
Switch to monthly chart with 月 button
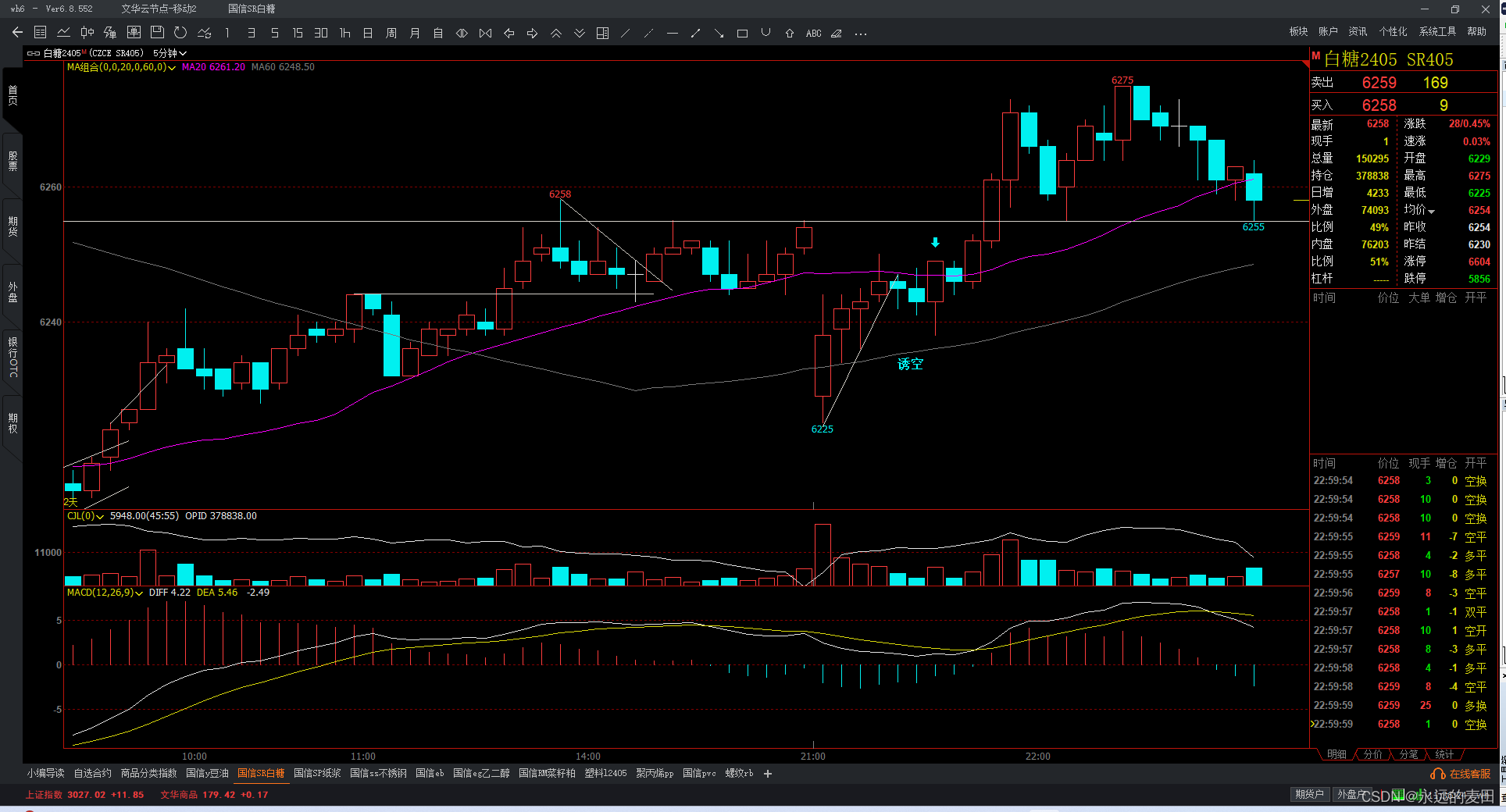415,33
